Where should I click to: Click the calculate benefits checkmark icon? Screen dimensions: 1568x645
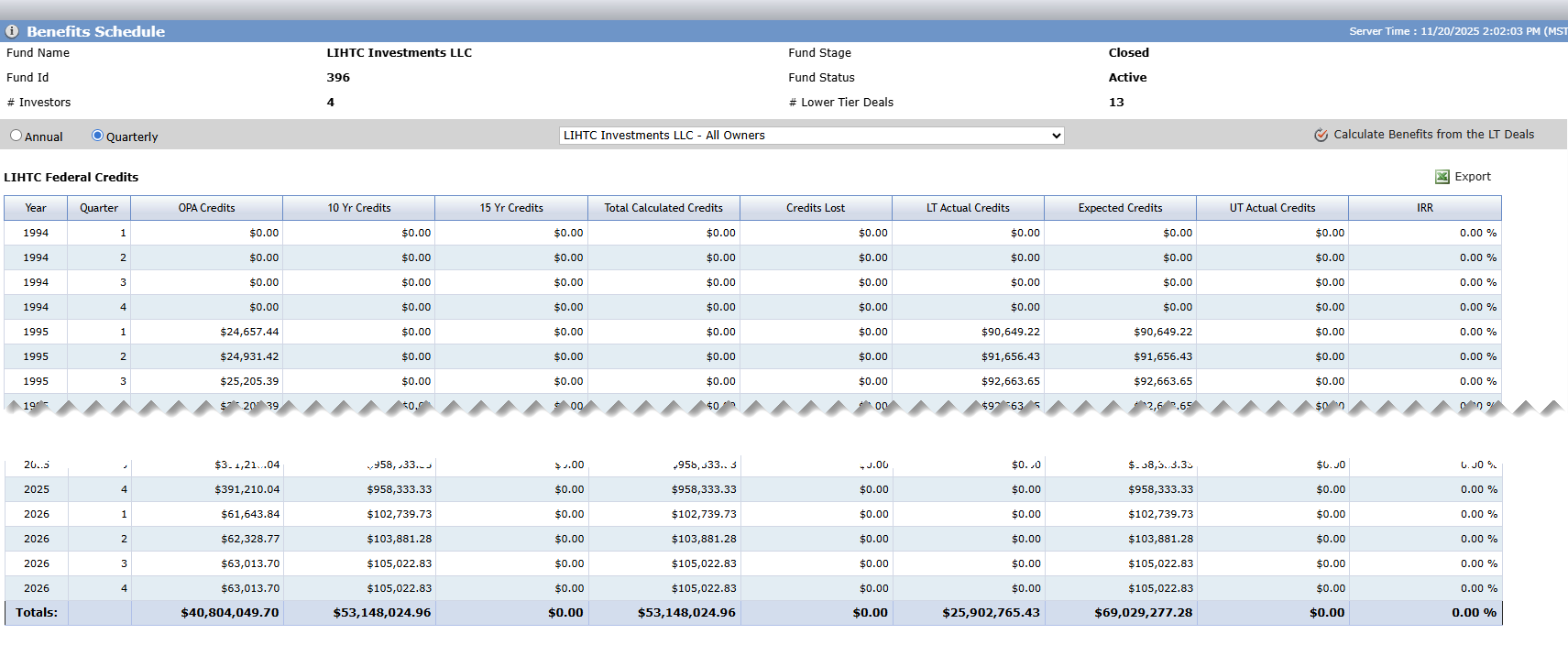click(x=1321, y=135)
